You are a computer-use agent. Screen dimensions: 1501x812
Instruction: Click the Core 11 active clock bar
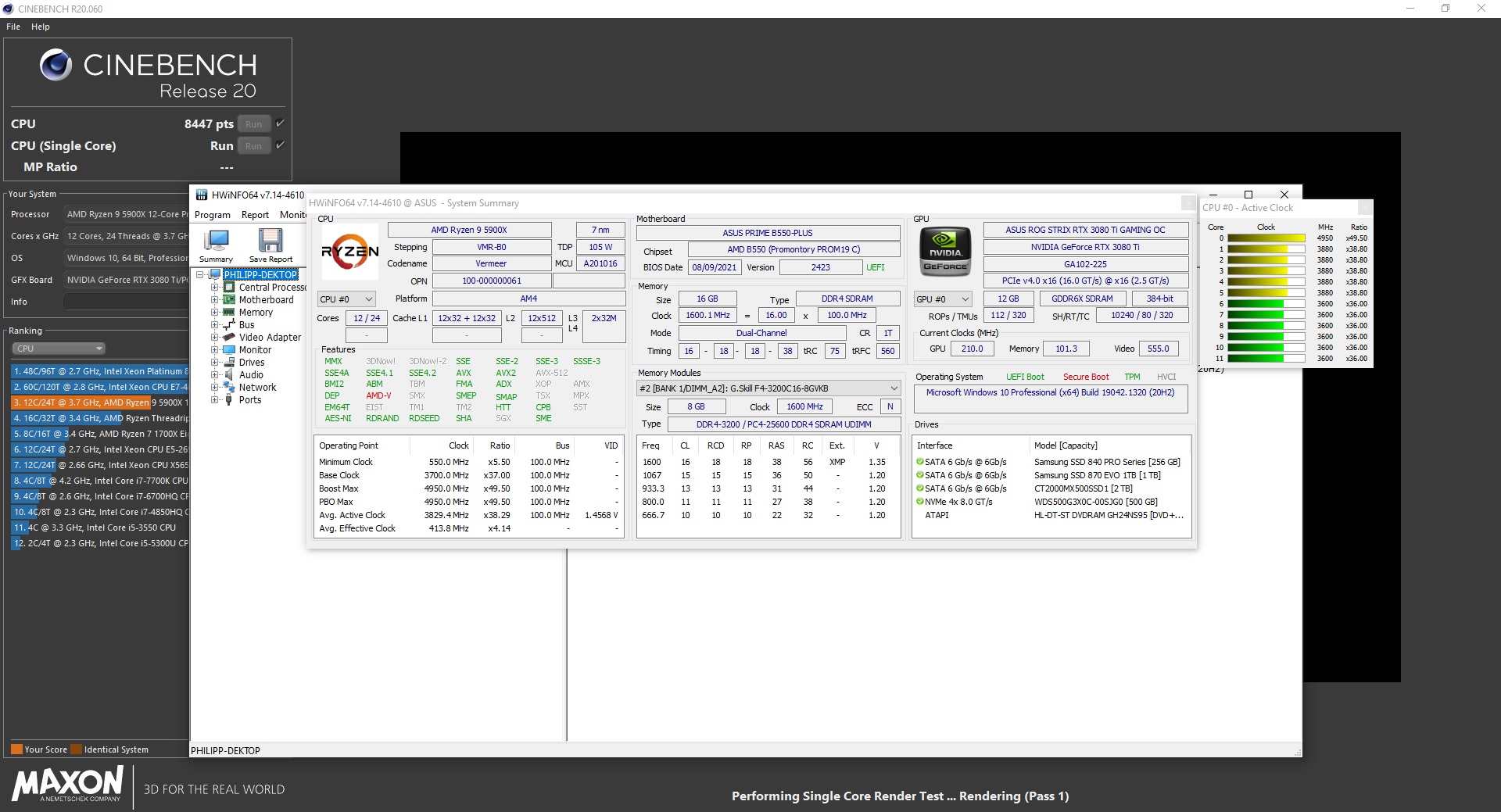pos(1266,359)
